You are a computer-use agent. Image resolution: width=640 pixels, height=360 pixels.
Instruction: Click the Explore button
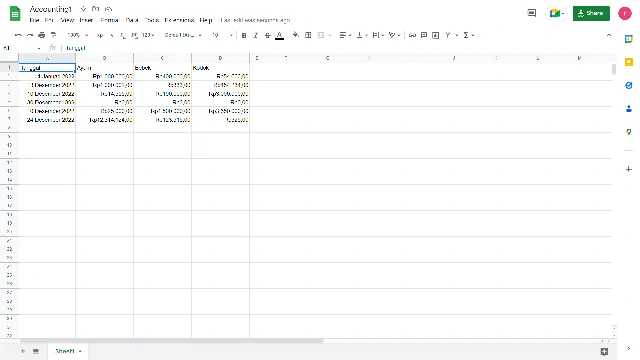pos(604,351)
